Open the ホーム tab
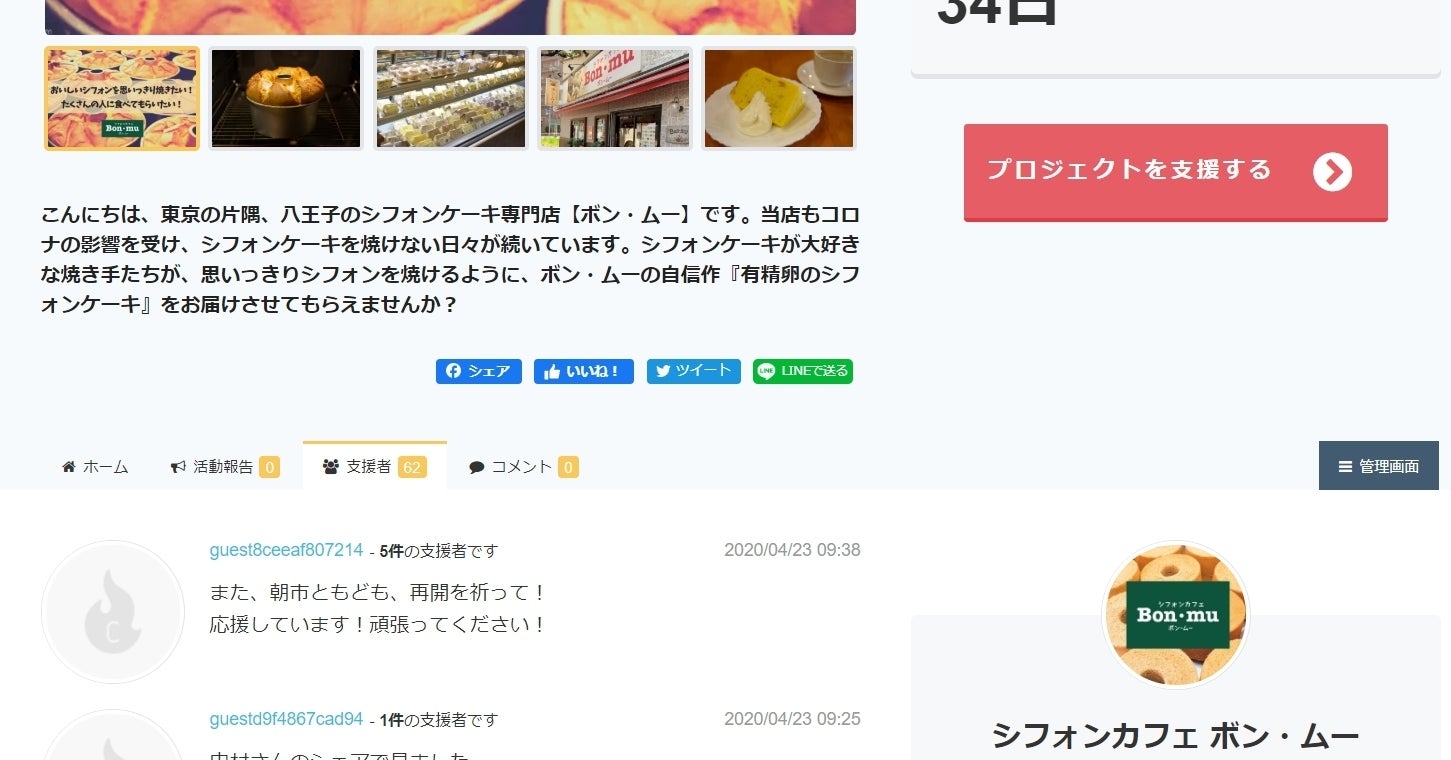The width and height of the screenshot is (1451, 760). click(95, 466)
